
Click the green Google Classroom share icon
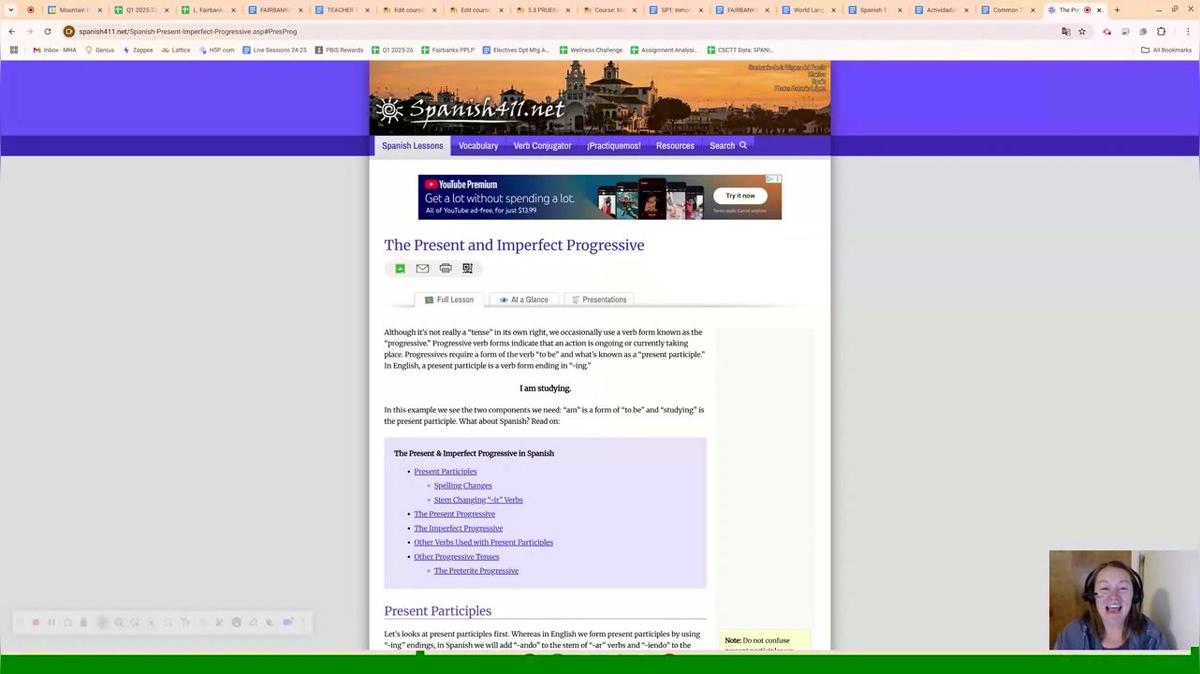tap(400, 269)
